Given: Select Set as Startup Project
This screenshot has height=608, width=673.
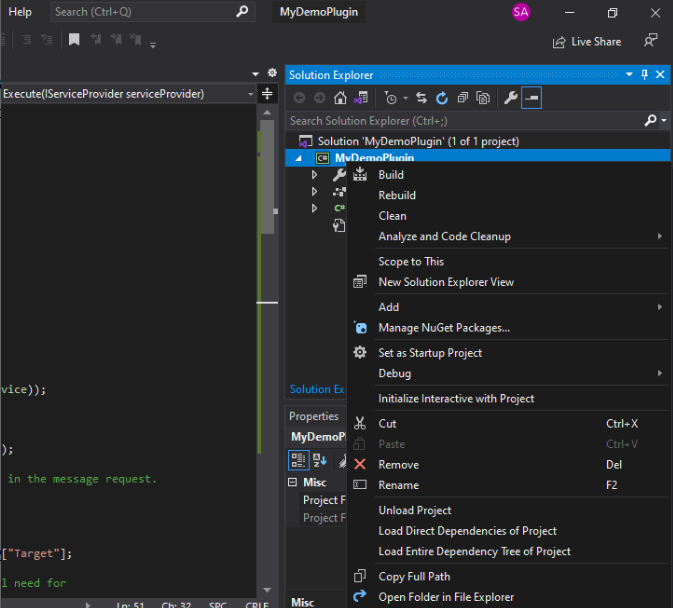Looking at the screenshot, I should [x=509, y=353].
